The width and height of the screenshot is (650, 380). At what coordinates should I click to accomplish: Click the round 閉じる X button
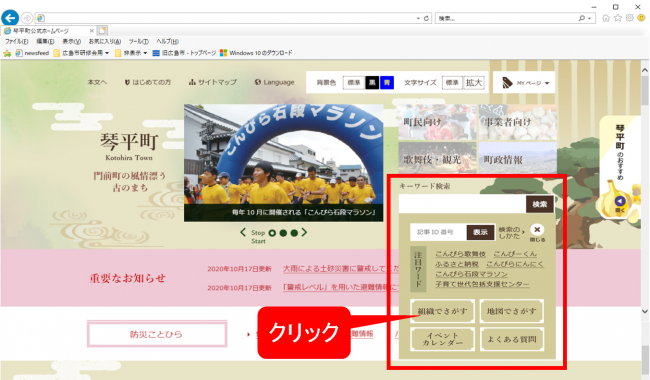click(x=537, y=230)
